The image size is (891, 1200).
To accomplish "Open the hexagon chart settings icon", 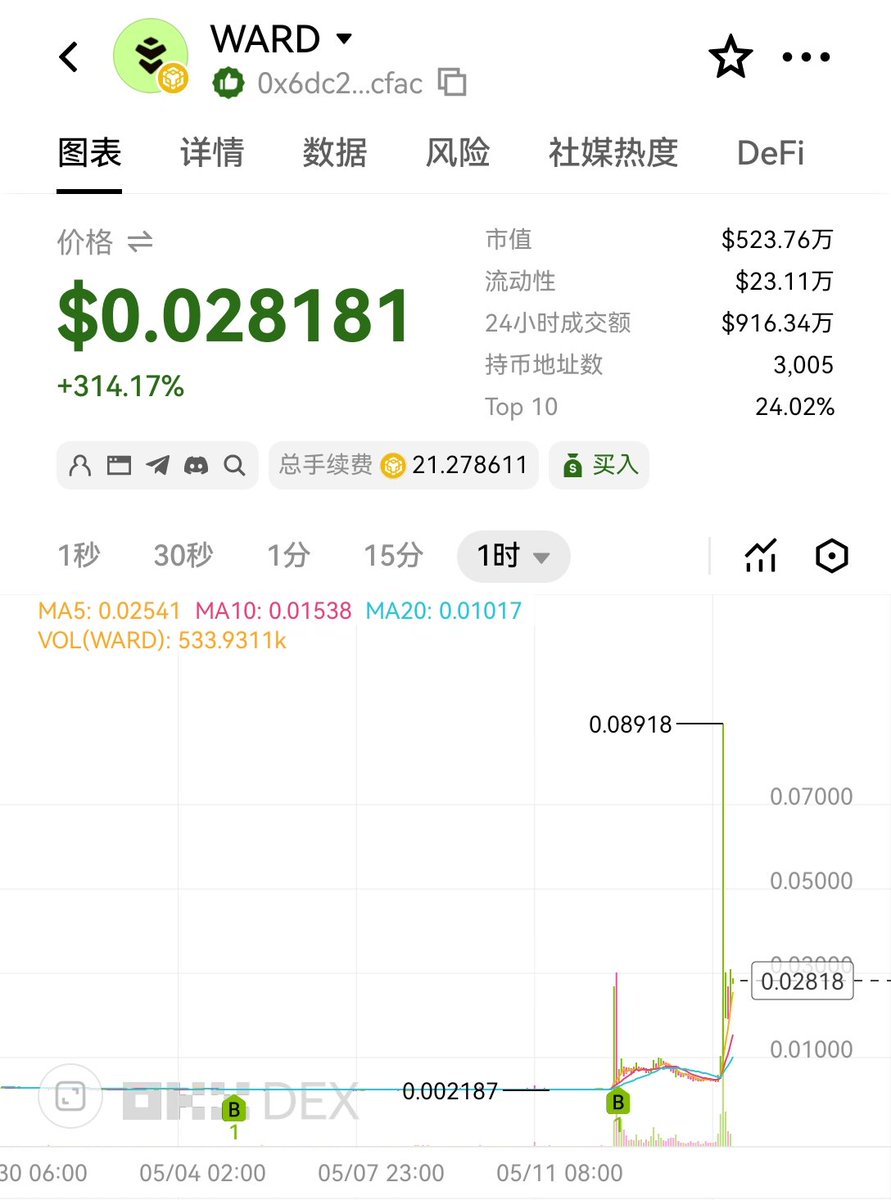I will (832, 556).
